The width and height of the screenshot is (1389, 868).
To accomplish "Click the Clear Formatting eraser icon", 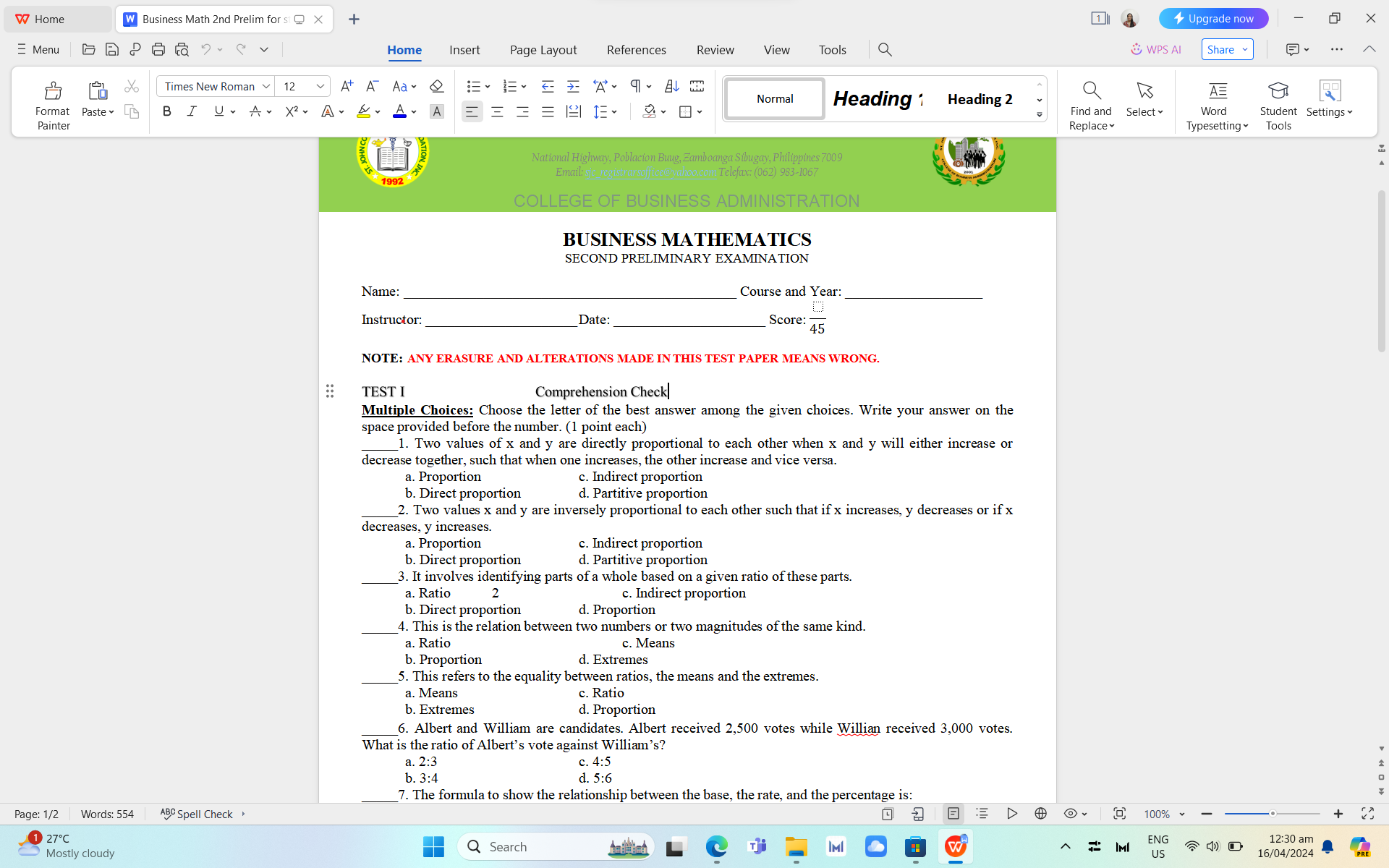I will (436, 86).
